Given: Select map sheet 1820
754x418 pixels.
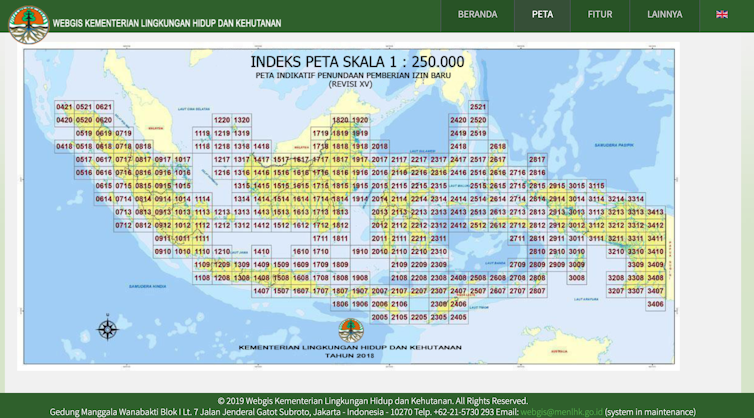Looking at the screenshot, I should pos(340,120).
